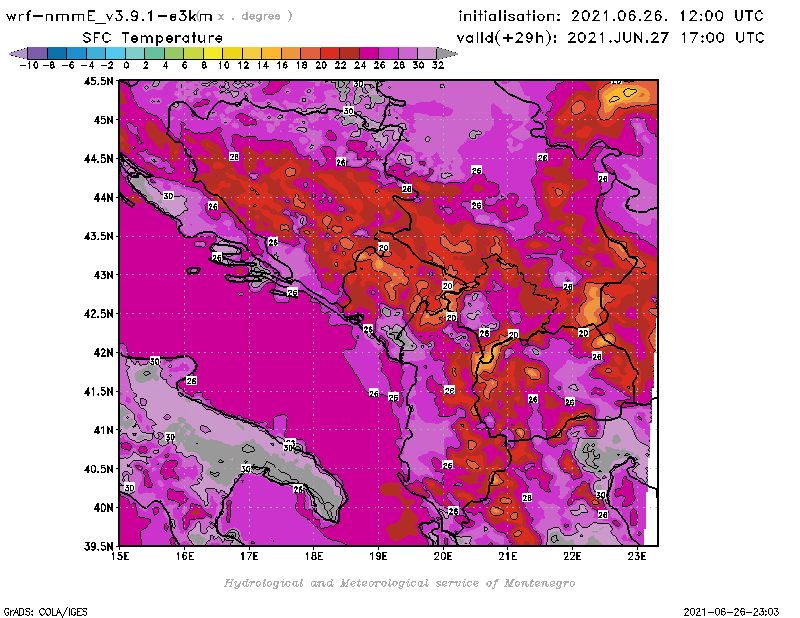This screenshot has width=800, height=618.
Task: Click the 16E longitude axis label
Action: click(x=185, y=556)
